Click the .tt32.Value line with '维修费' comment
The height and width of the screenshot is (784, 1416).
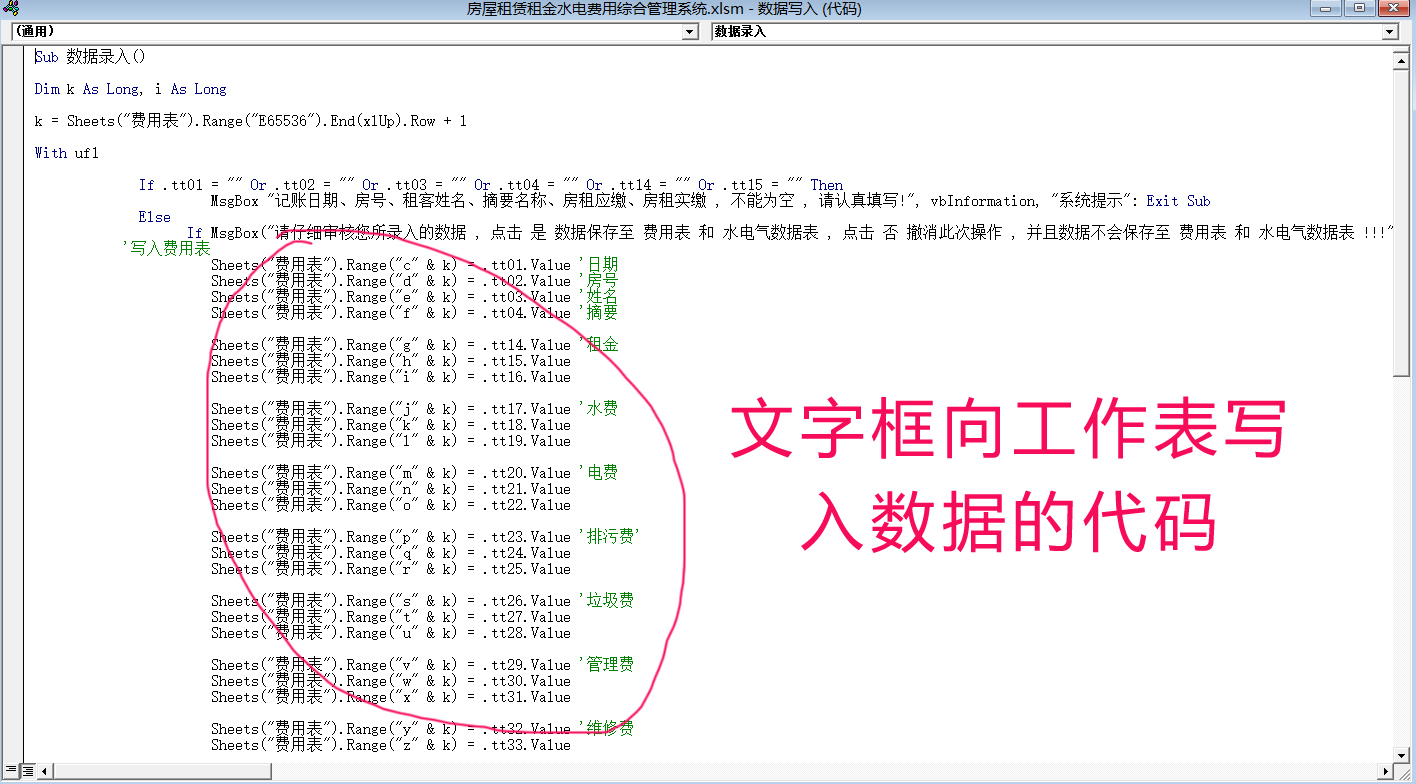coord(423,729)
